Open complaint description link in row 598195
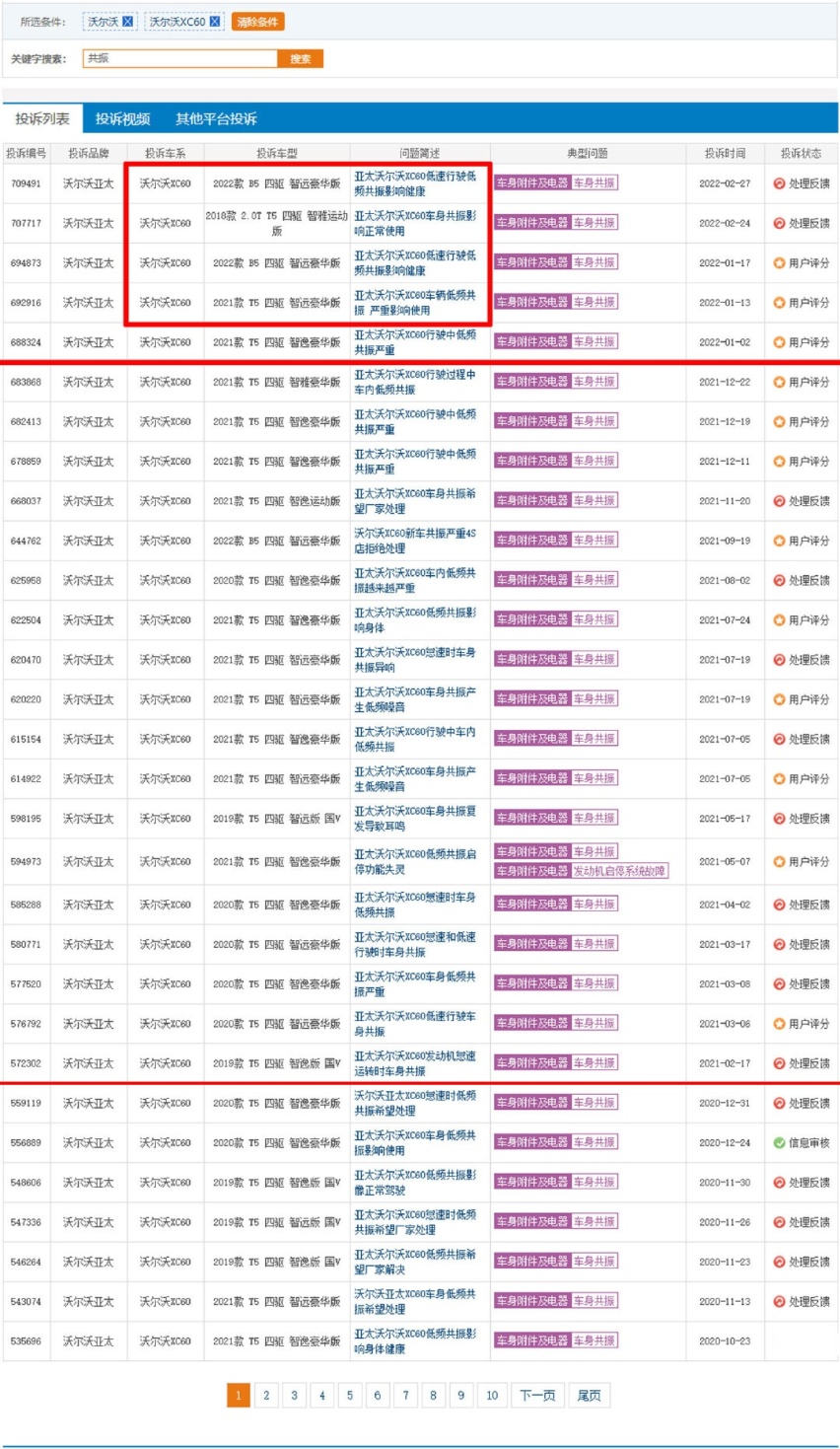This screenshot has height=1449, width=840. pos(415,819)
